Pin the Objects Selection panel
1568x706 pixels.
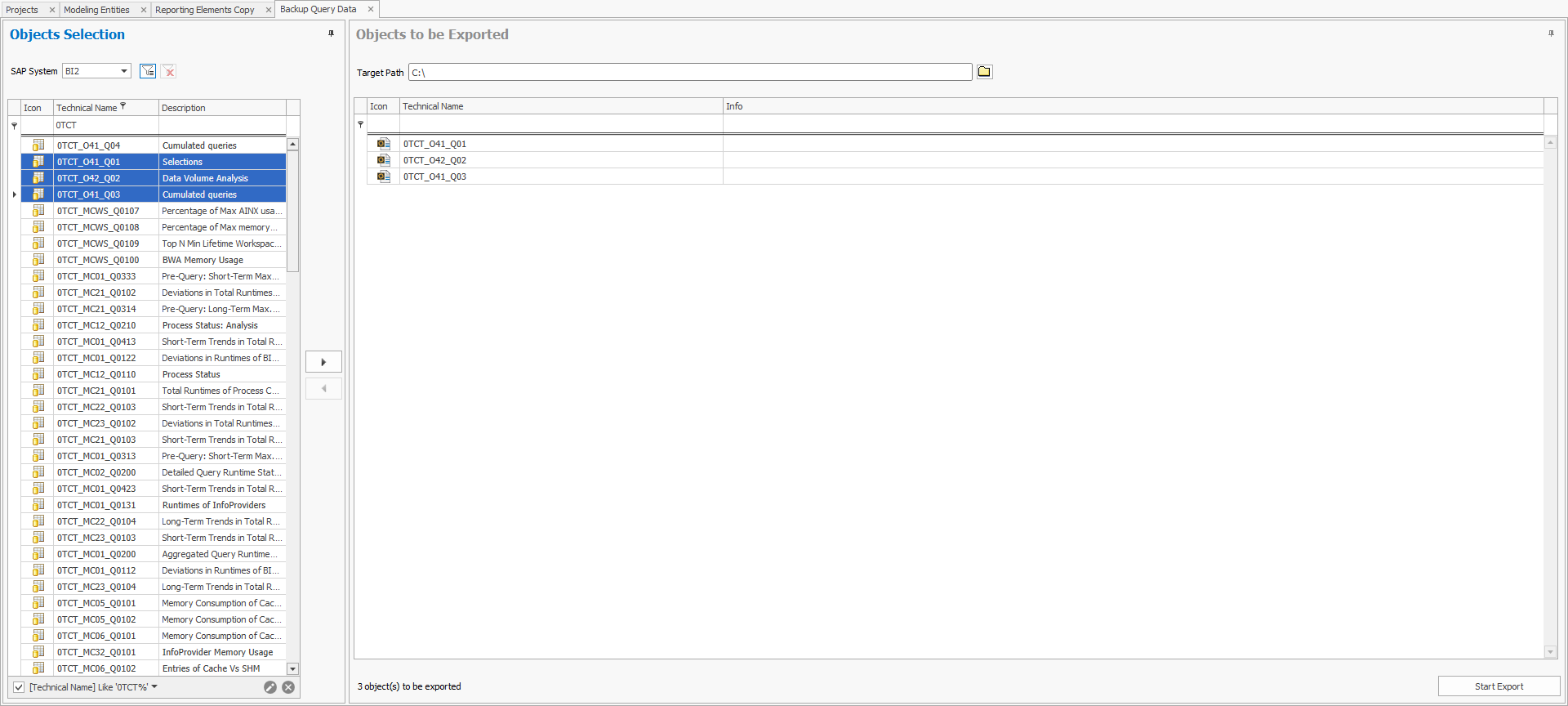(331, 34)
